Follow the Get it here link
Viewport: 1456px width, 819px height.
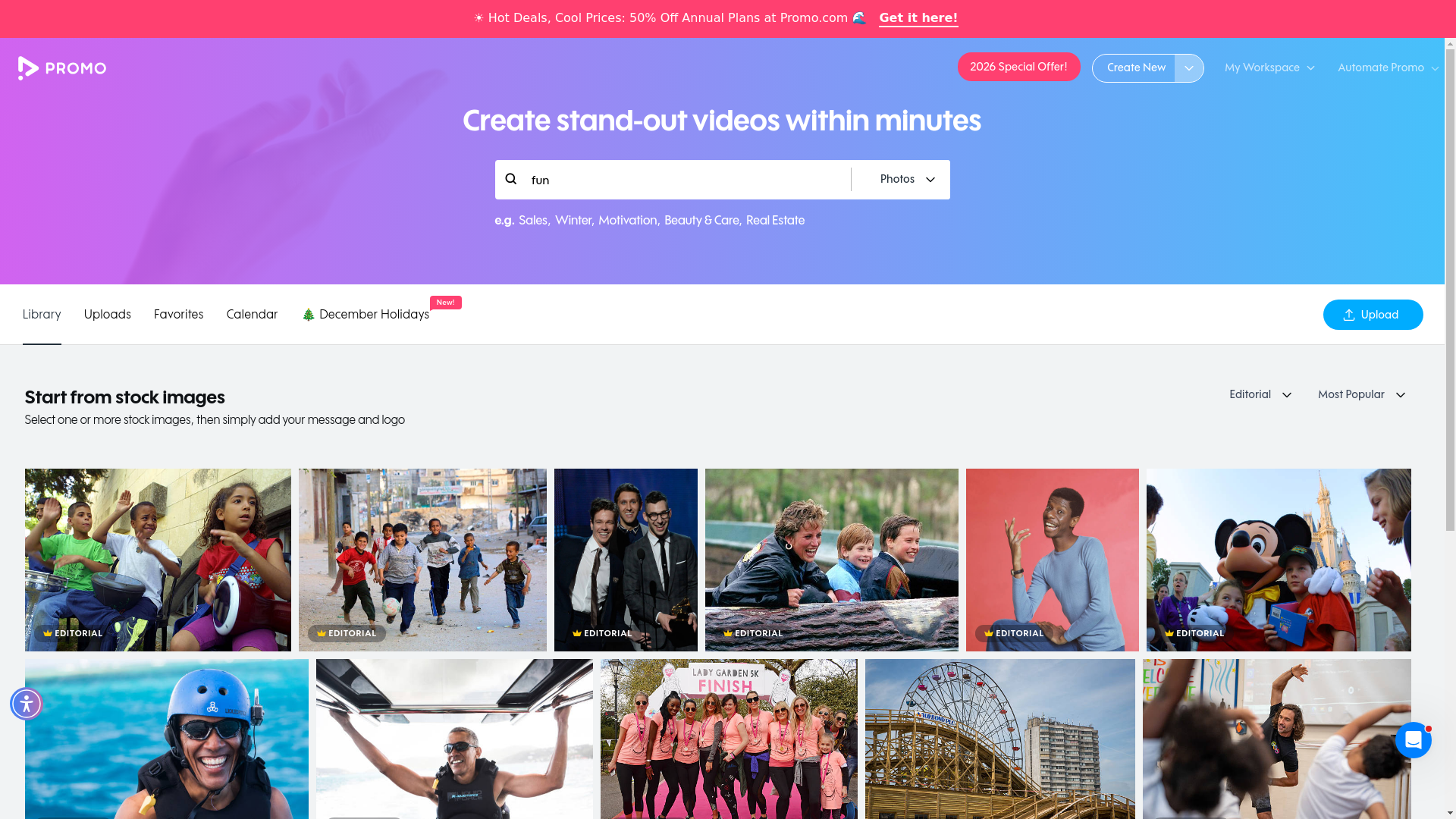918,18
